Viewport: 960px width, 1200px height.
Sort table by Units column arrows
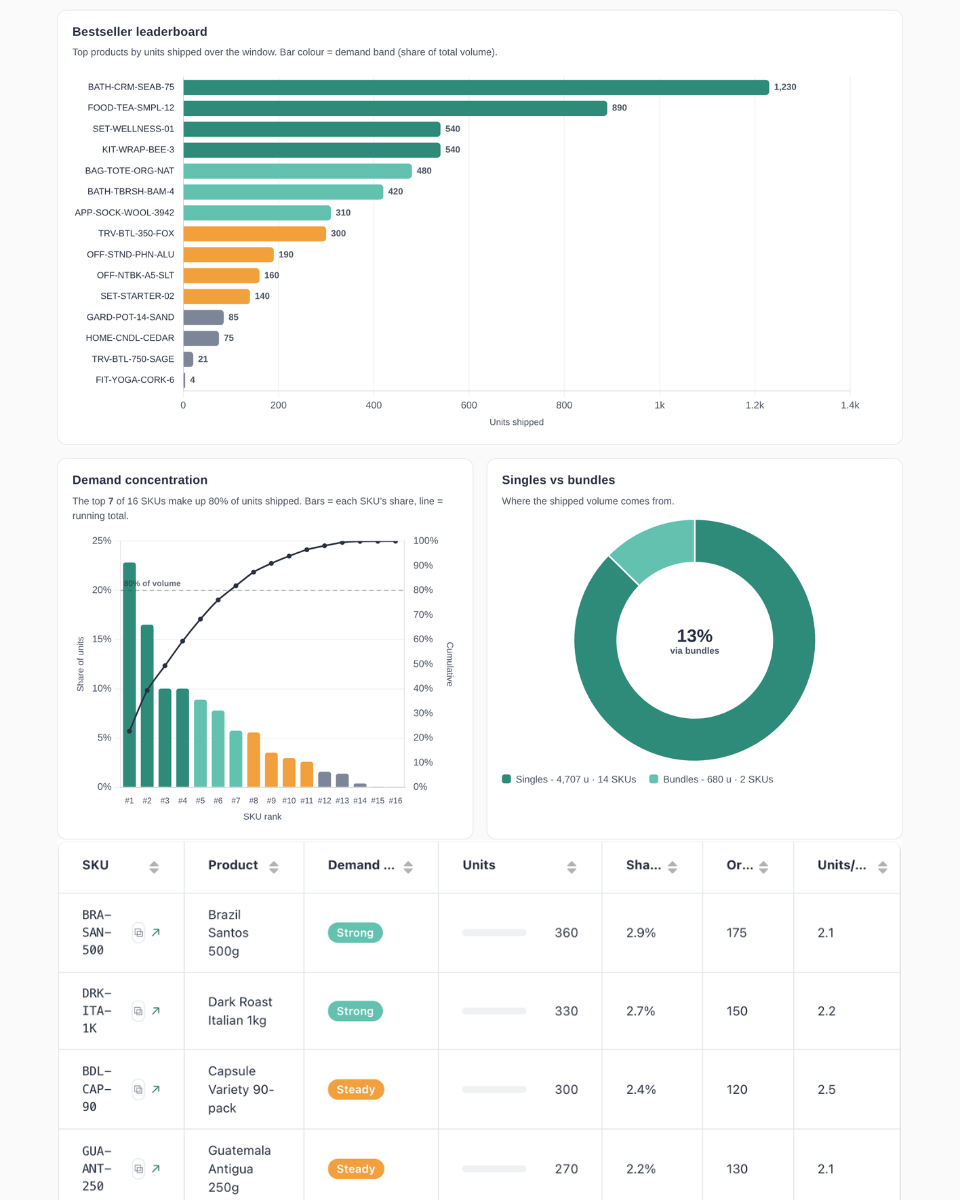pos(571,867)
